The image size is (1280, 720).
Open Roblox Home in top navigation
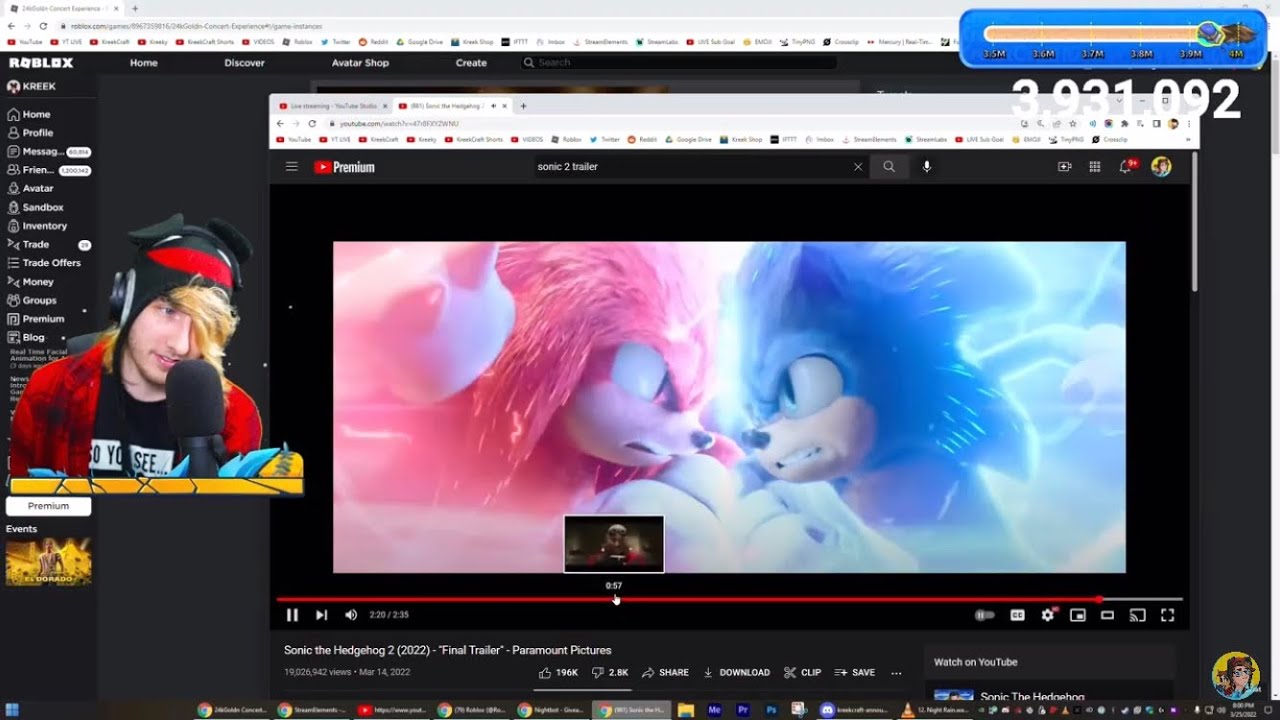pos(144,63)
